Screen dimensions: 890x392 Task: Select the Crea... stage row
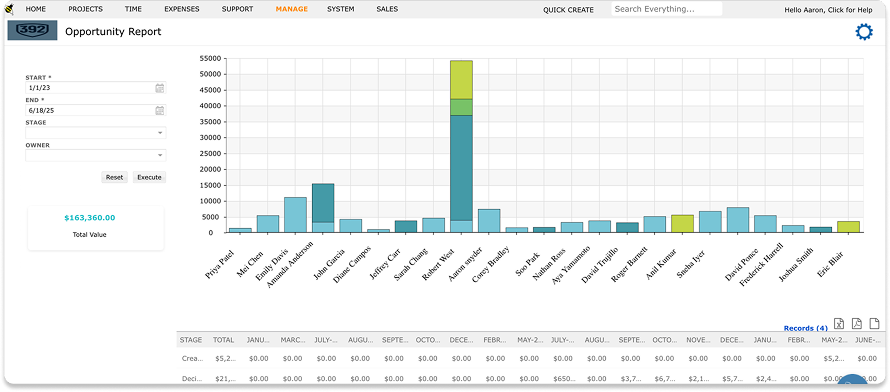coord(531,359)
